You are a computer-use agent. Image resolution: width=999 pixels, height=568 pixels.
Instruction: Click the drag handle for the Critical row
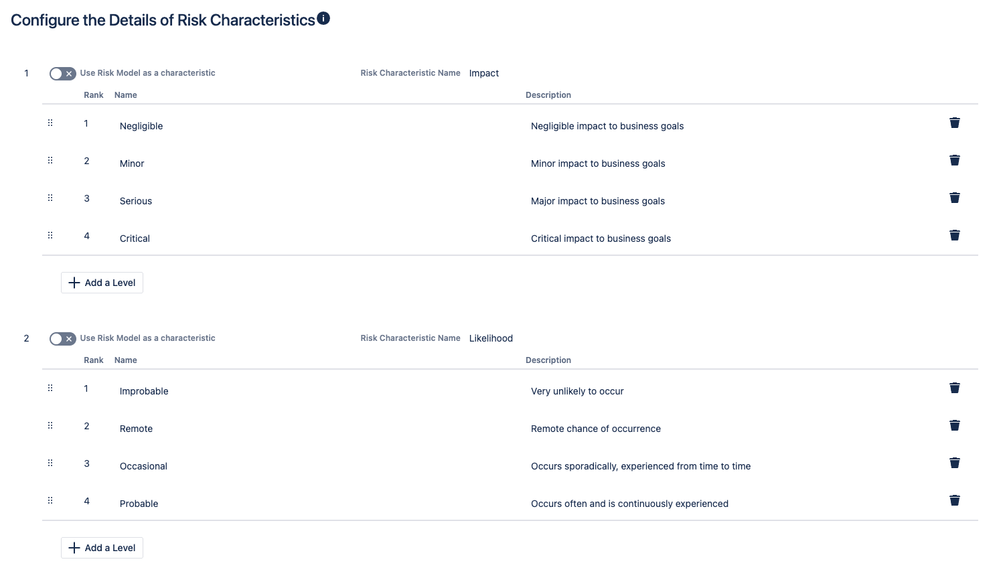pyautogui.click(x=50, y=235)
